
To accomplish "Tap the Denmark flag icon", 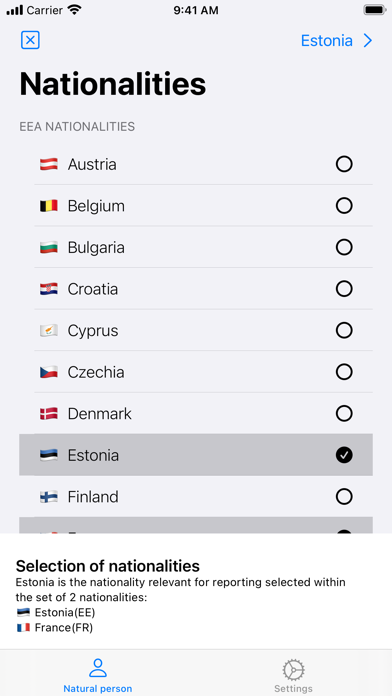I will click(x=48, y=414).
